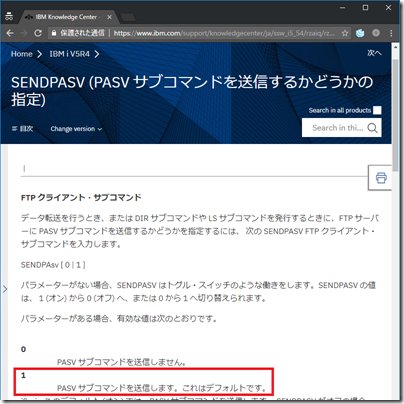Open the 目次 table of contents

(x=22, y=129)
